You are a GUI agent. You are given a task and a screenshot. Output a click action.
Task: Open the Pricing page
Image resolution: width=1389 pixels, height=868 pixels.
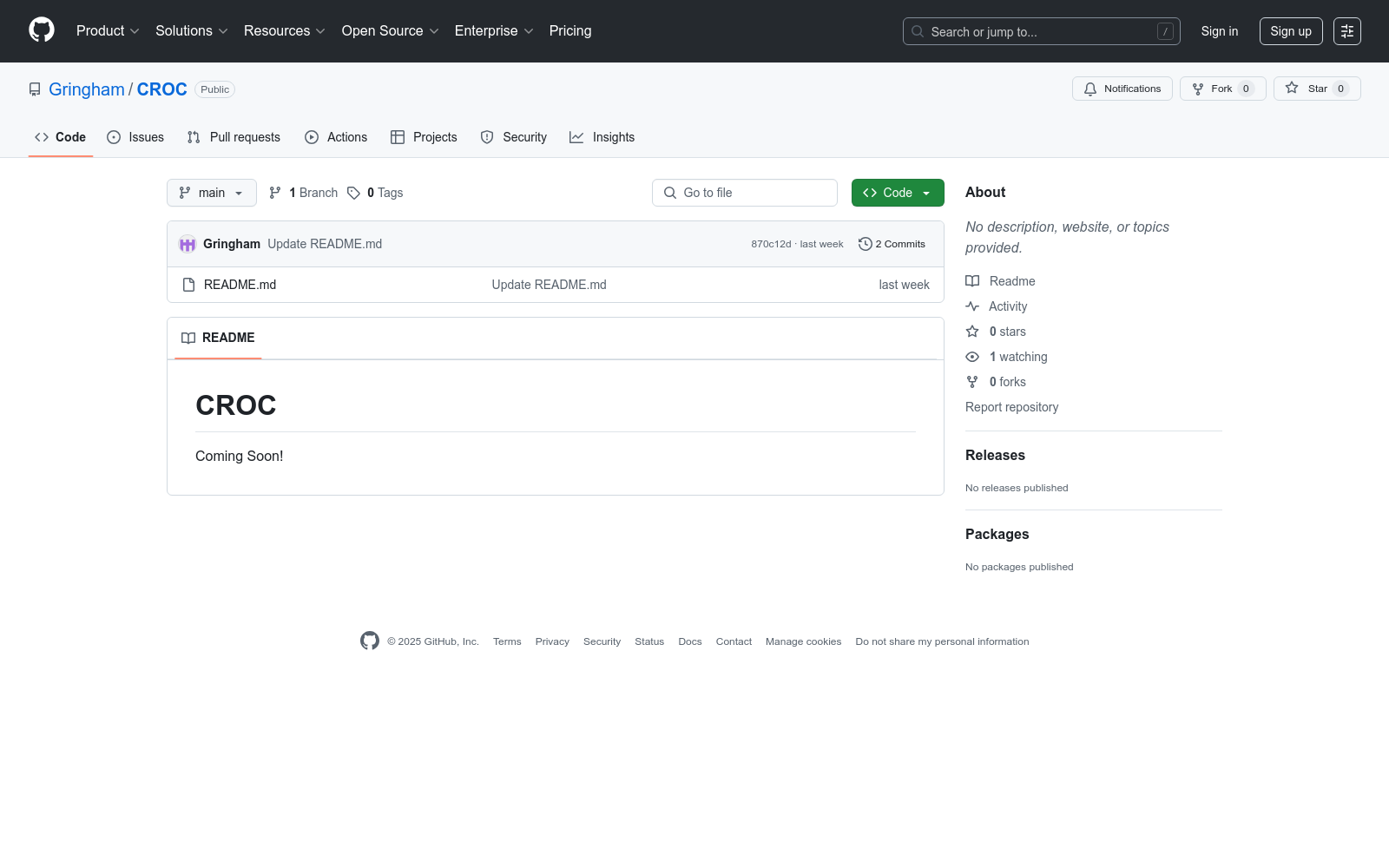(570, 31)
